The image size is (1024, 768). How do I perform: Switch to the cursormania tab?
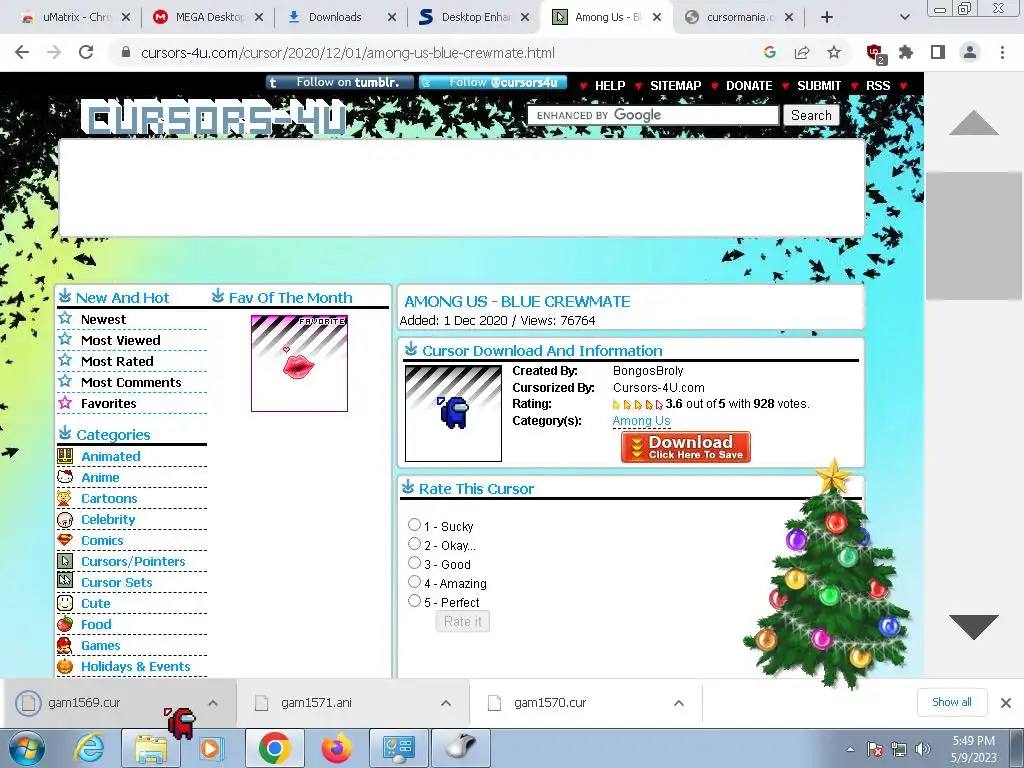(x=739, y=17)
